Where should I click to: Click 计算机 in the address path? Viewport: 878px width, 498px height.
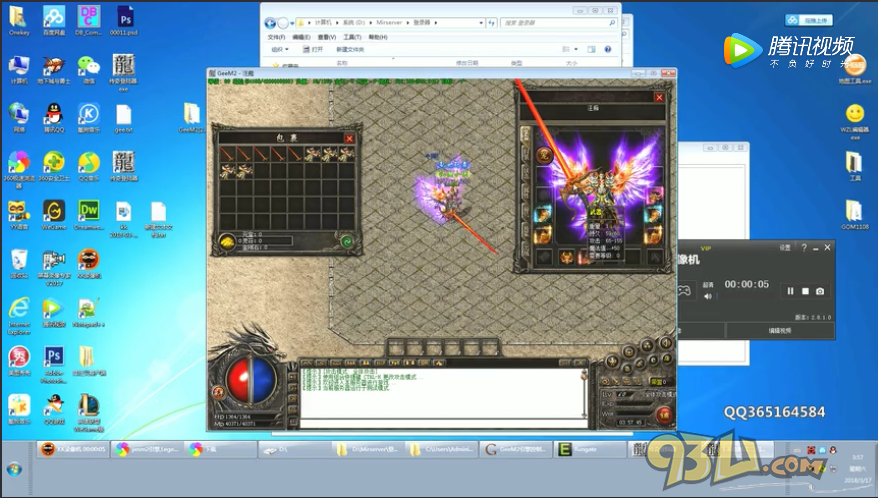coord(323,23)
